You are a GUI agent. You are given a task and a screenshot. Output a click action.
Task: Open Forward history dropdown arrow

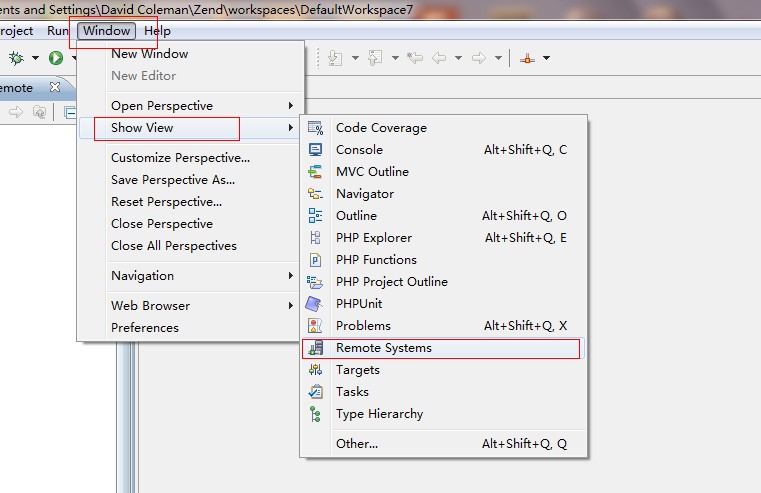tap(498, 58)
